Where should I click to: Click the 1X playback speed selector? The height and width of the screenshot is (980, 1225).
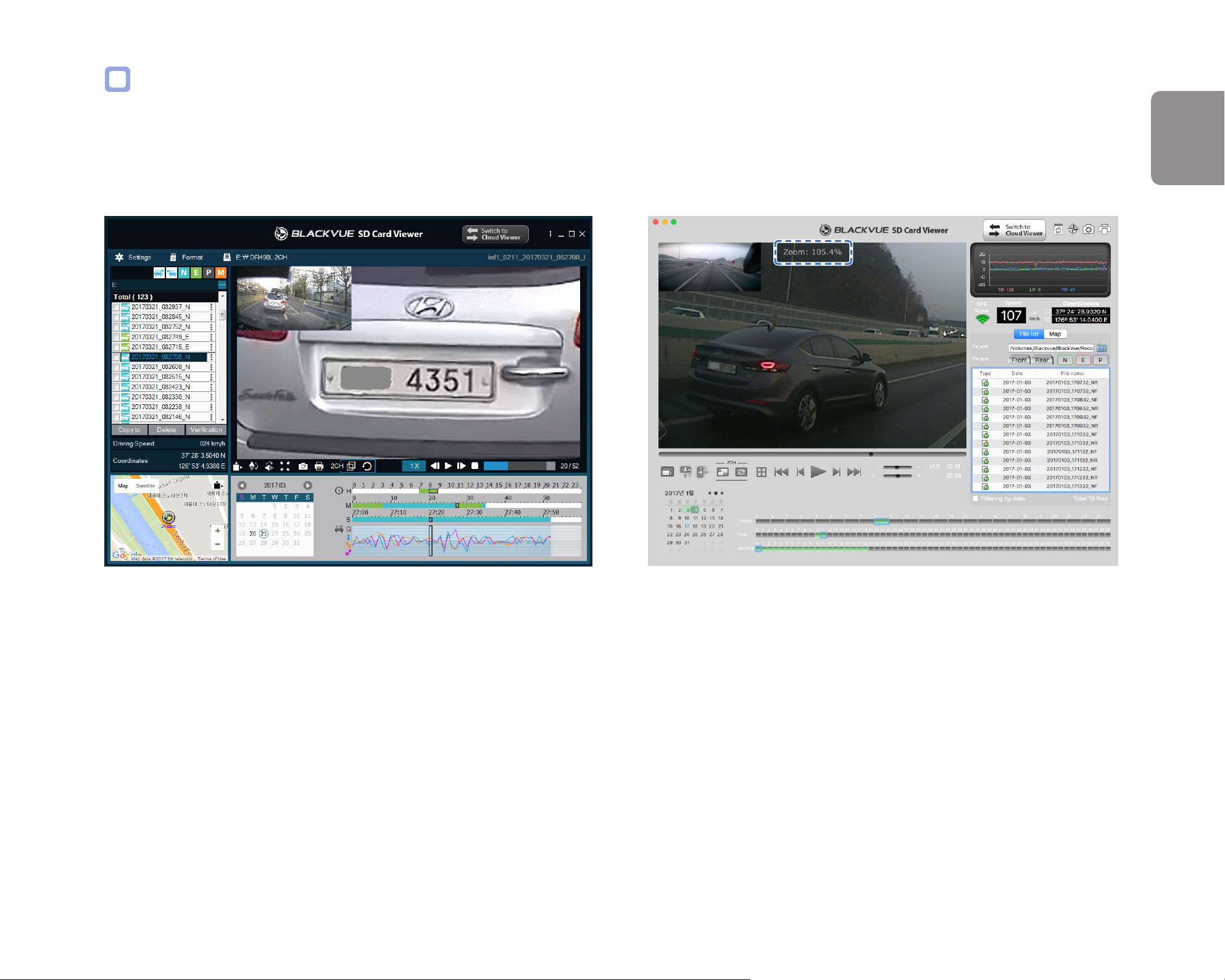click(415, 467)
